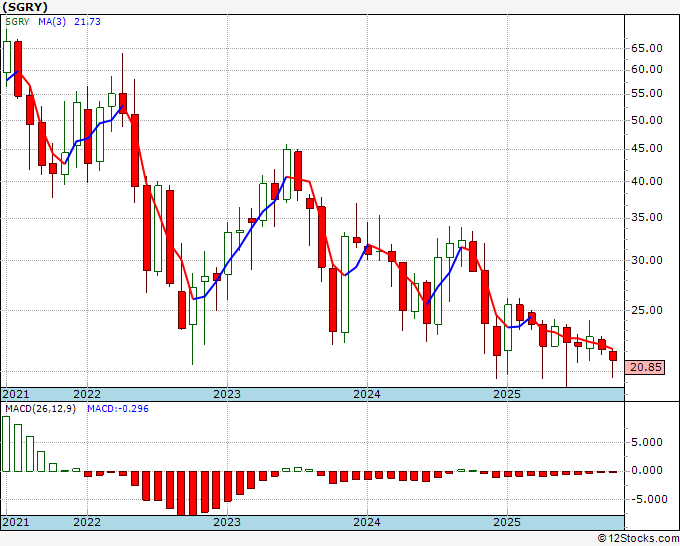Click the 2021 label on MACD panel axis
The image size is (680, 546).
point(16,522)
